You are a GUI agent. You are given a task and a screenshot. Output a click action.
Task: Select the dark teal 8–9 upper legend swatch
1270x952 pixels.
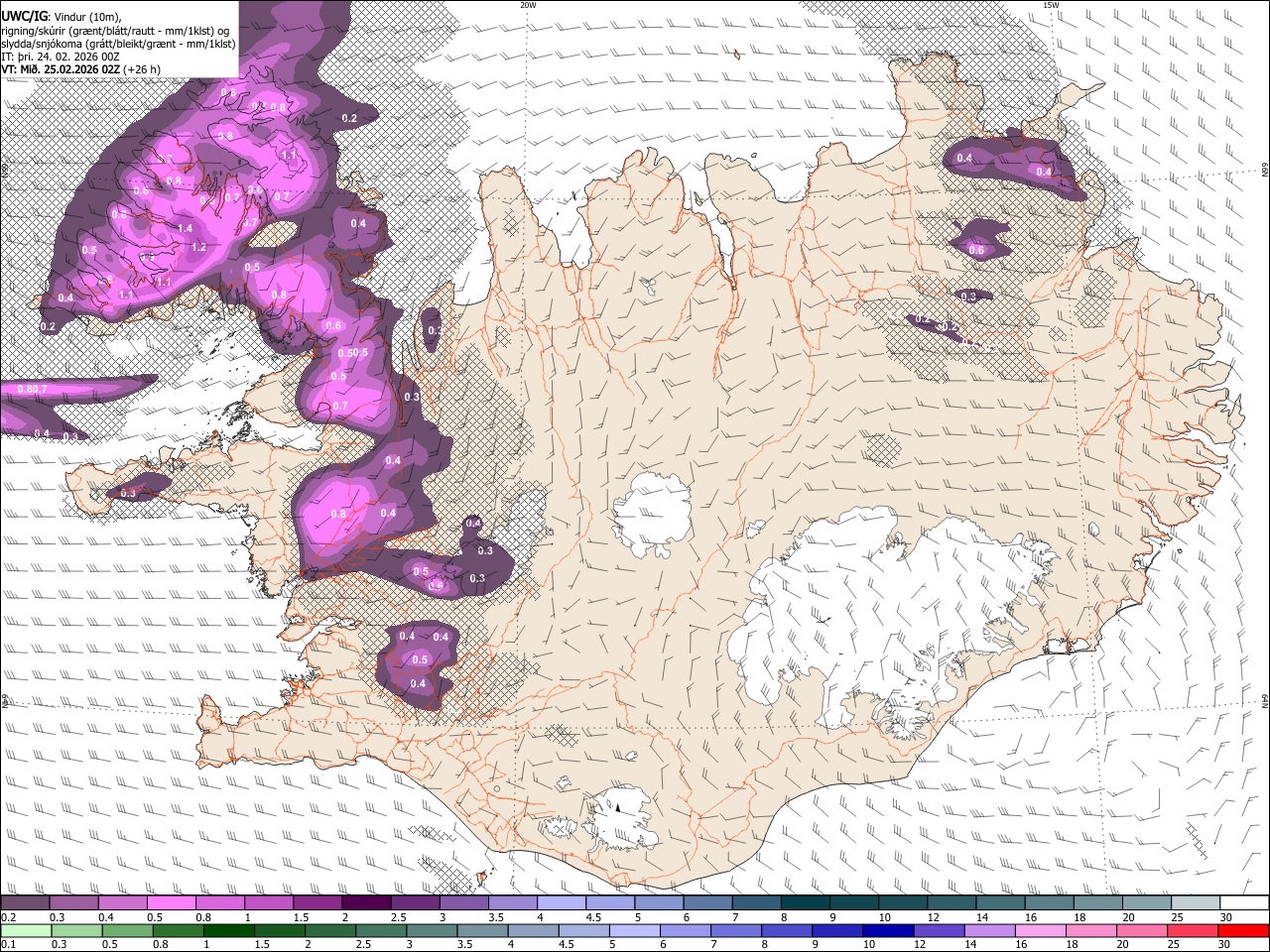(806, 903)
